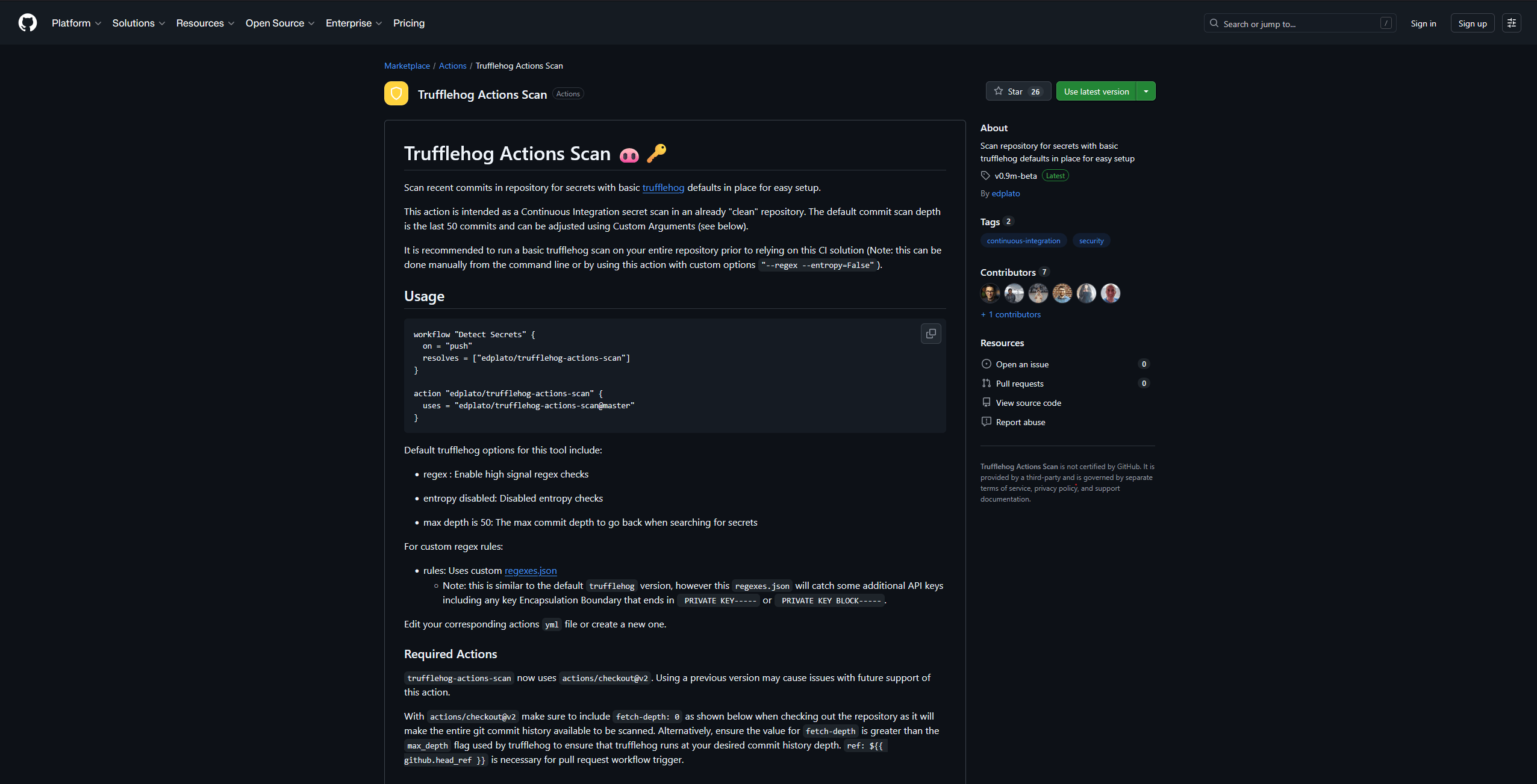Open the sixth contributor avatar
Image resolution: width=1537 pixels, height=784 pixels.
1111,293
